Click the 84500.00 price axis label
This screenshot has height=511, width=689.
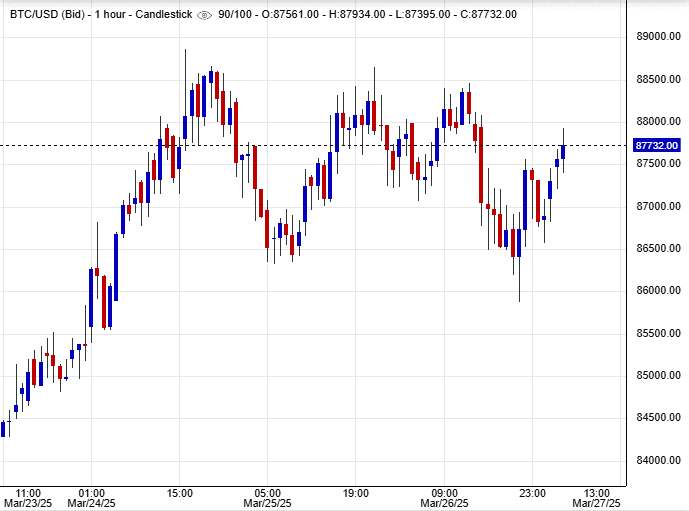658,417
